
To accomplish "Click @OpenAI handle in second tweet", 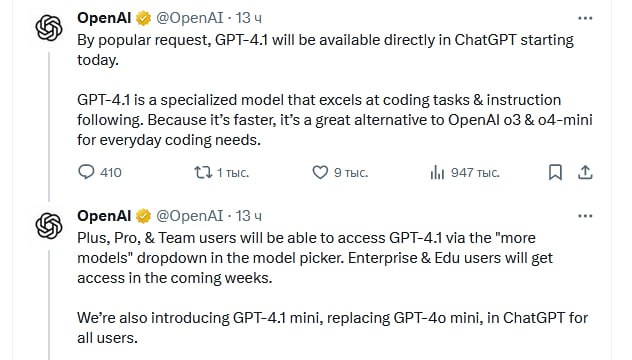I will [x=189, y=216].
